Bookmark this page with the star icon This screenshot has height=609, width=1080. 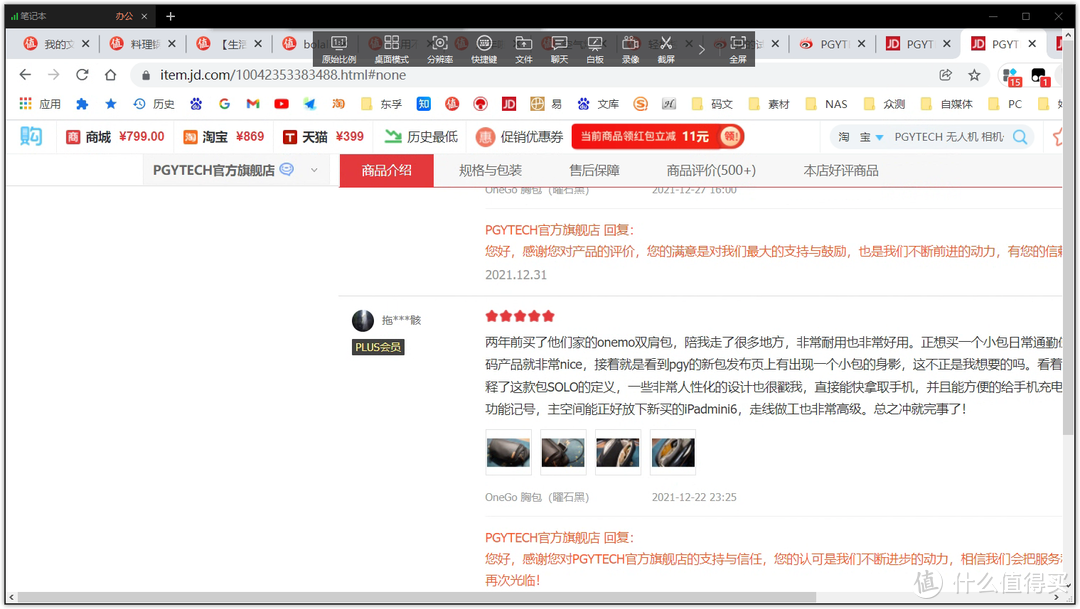pos(975,74)
